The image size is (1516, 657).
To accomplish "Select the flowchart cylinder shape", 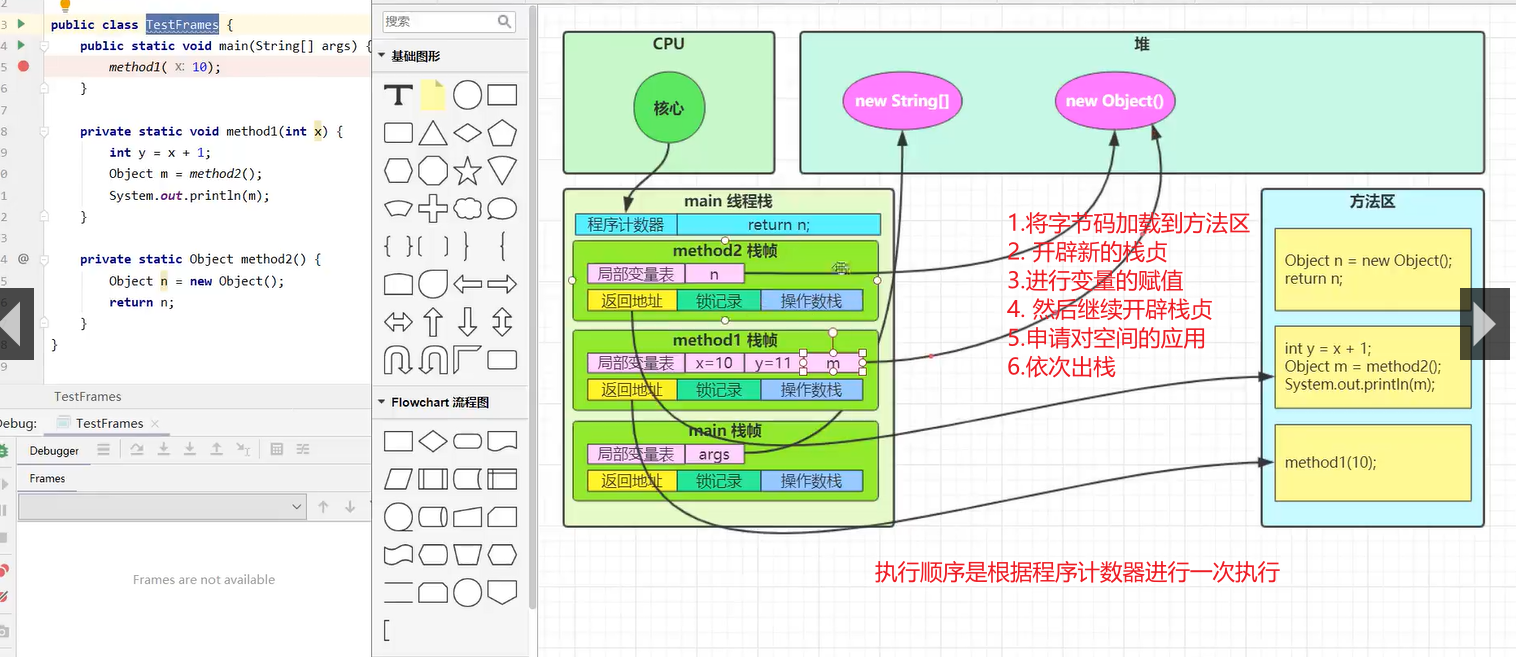I will click(433, 517).
